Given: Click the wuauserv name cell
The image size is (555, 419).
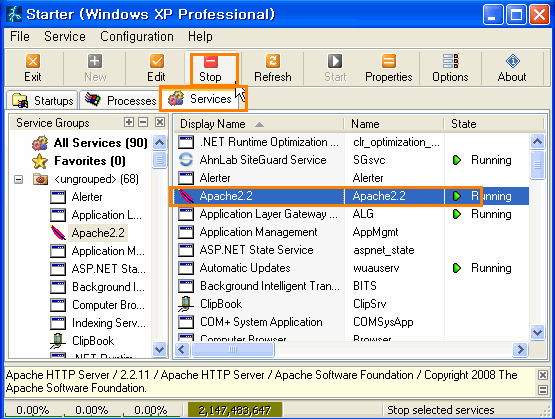Looking at the screenshot, I should coord(376,268).
